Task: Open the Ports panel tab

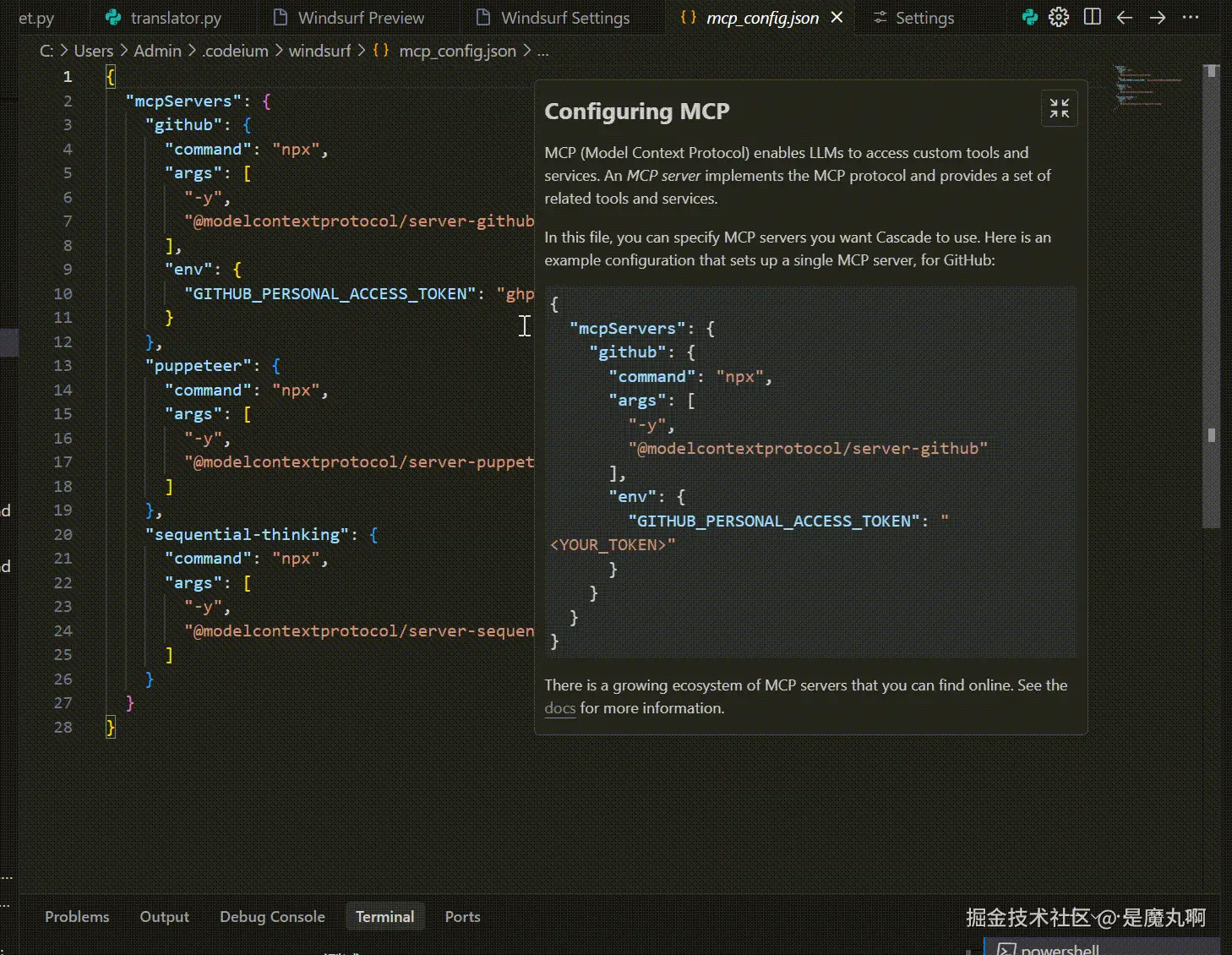Action: click(462, 917)
